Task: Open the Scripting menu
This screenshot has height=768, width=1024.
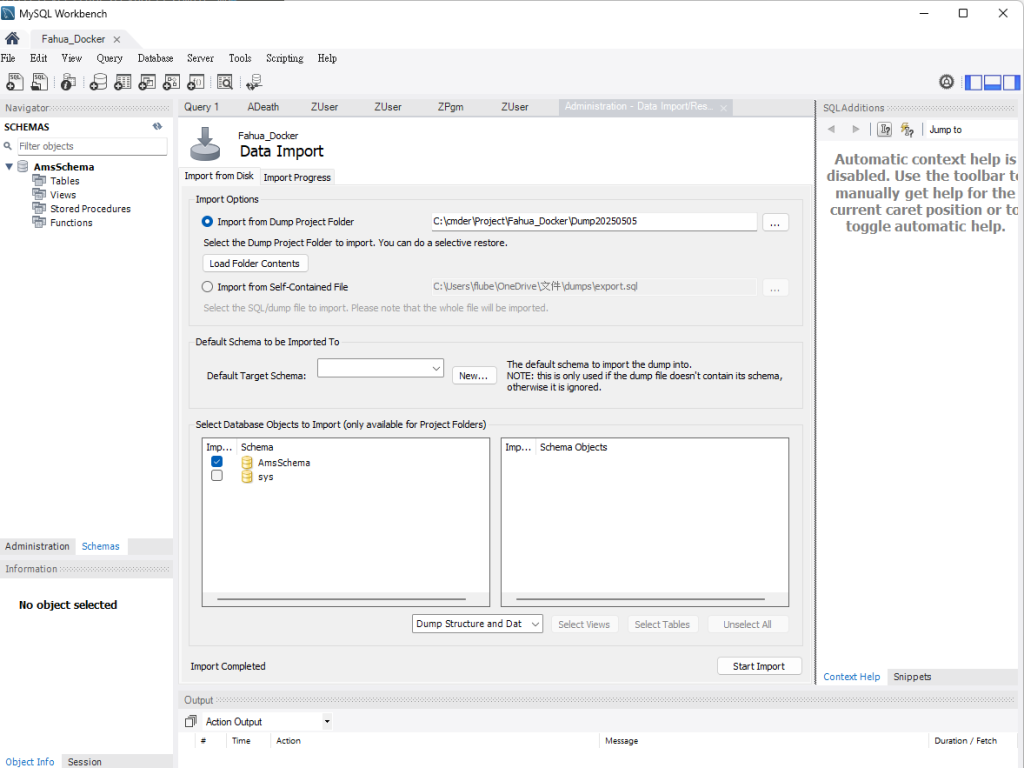Action: pos(285,58)
